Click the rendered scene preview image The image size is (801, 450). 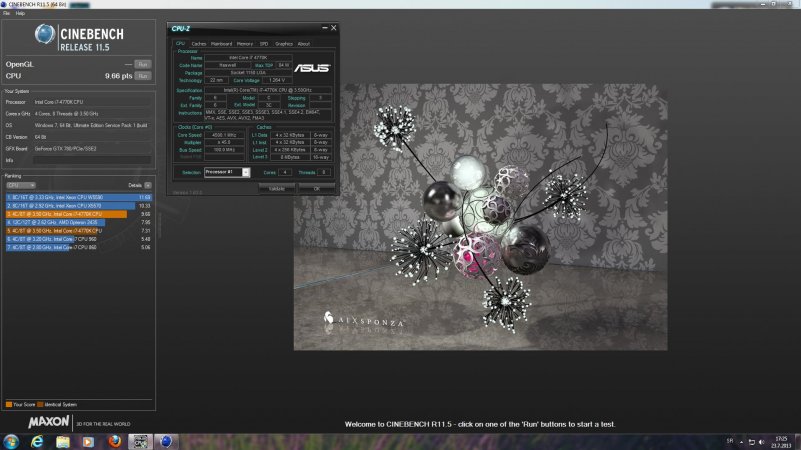[x=480, y=217]
